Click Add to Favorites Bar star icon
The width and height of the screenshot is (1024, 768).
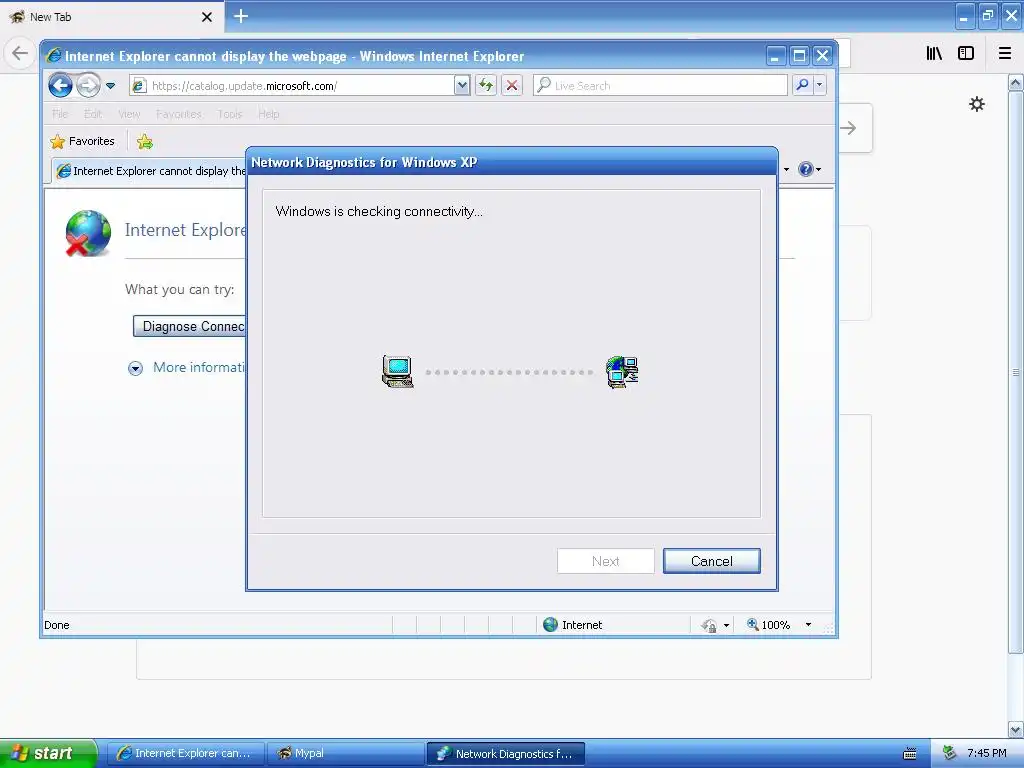click(x=145, y=142)
